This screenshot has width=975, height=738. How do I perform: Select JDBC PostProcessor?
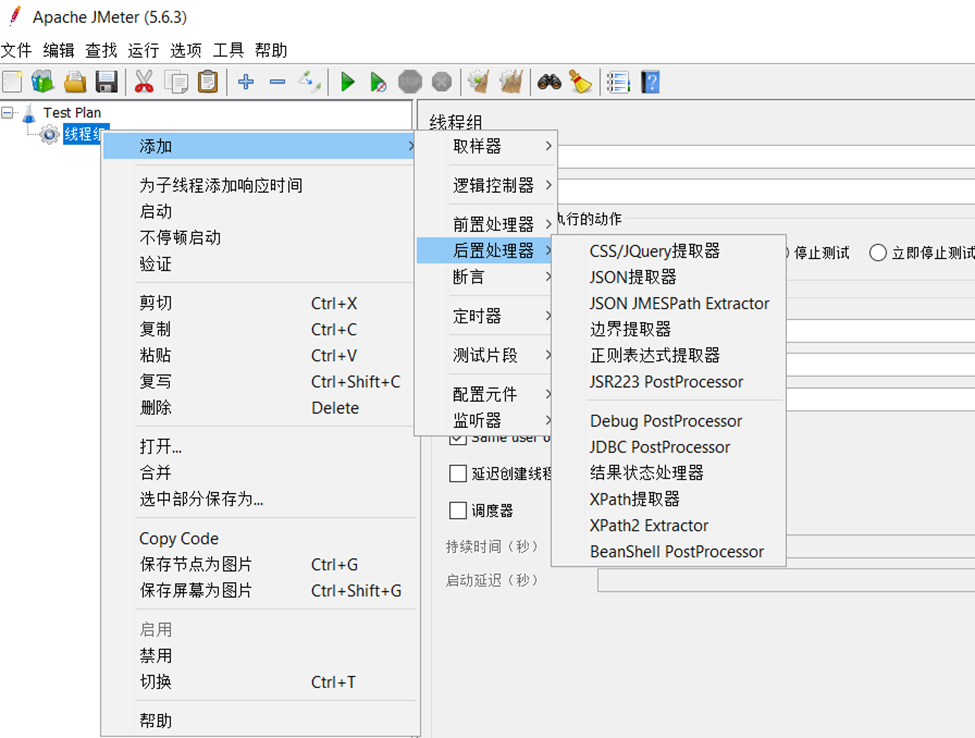pos(668,447)
